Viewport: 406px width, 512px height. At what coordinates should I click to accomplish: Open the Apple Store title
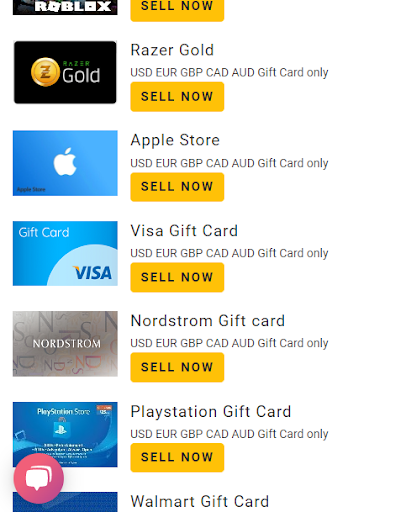(175, 140)
